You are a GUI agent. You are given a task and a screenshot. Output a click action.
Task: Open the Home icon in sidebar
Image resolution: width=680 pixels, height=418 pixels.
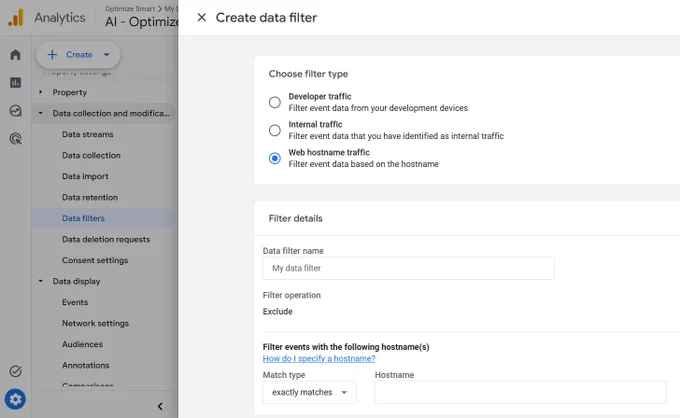(15, 55)
